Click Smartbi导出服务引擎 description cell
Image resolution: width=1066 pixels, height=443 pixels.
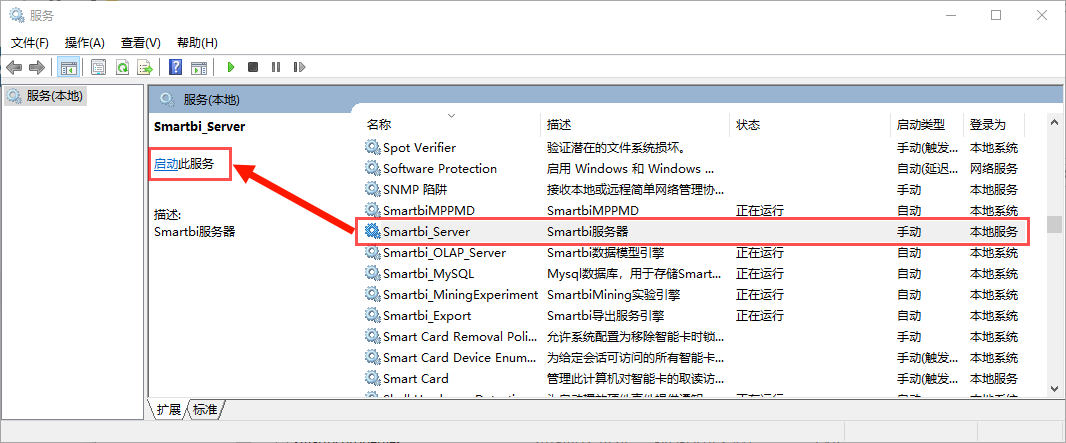point(605,316)
